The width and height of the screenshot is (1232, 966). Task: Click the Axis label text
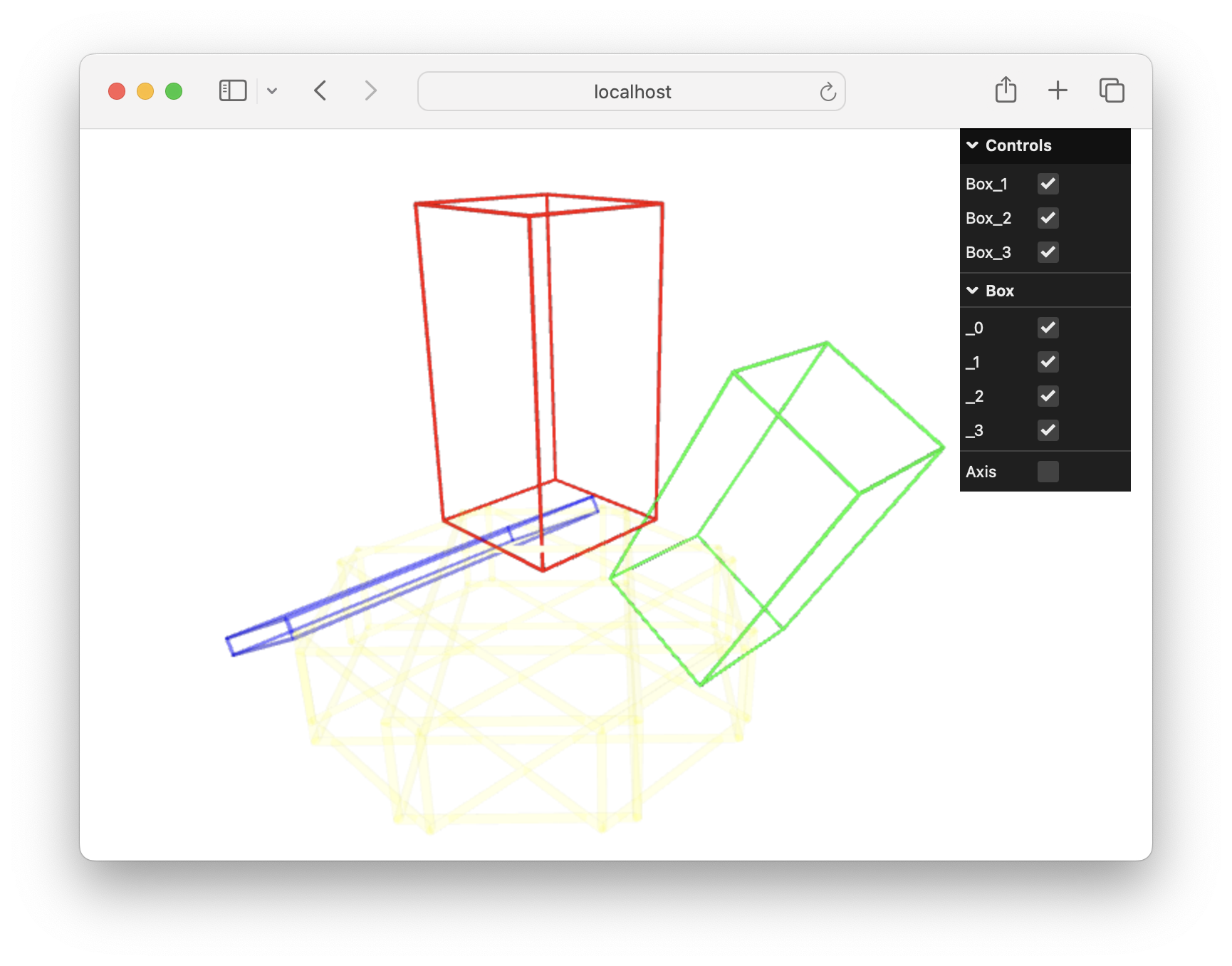981,472
